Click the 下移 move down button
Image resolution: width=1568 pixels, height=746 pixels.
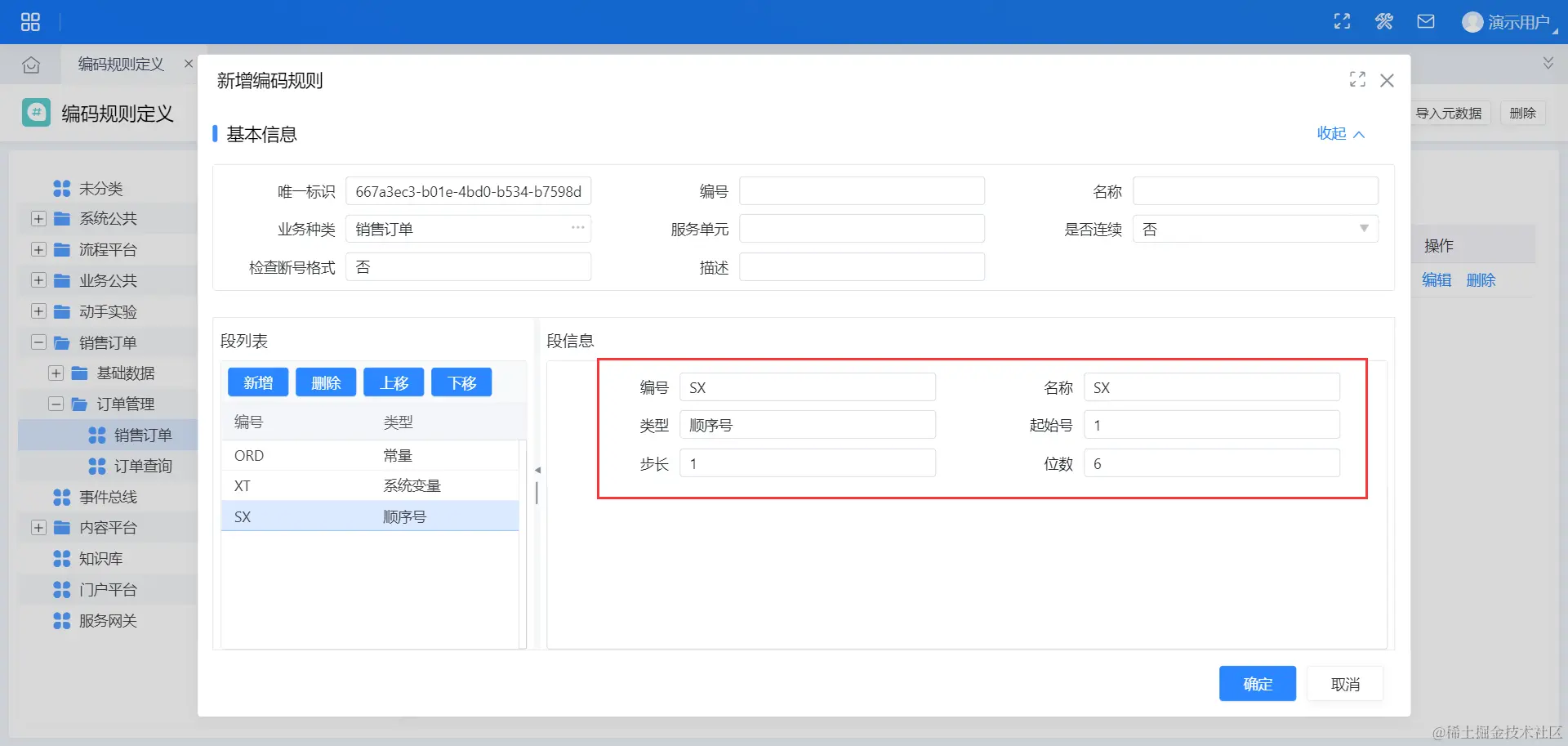pos(461,382)
